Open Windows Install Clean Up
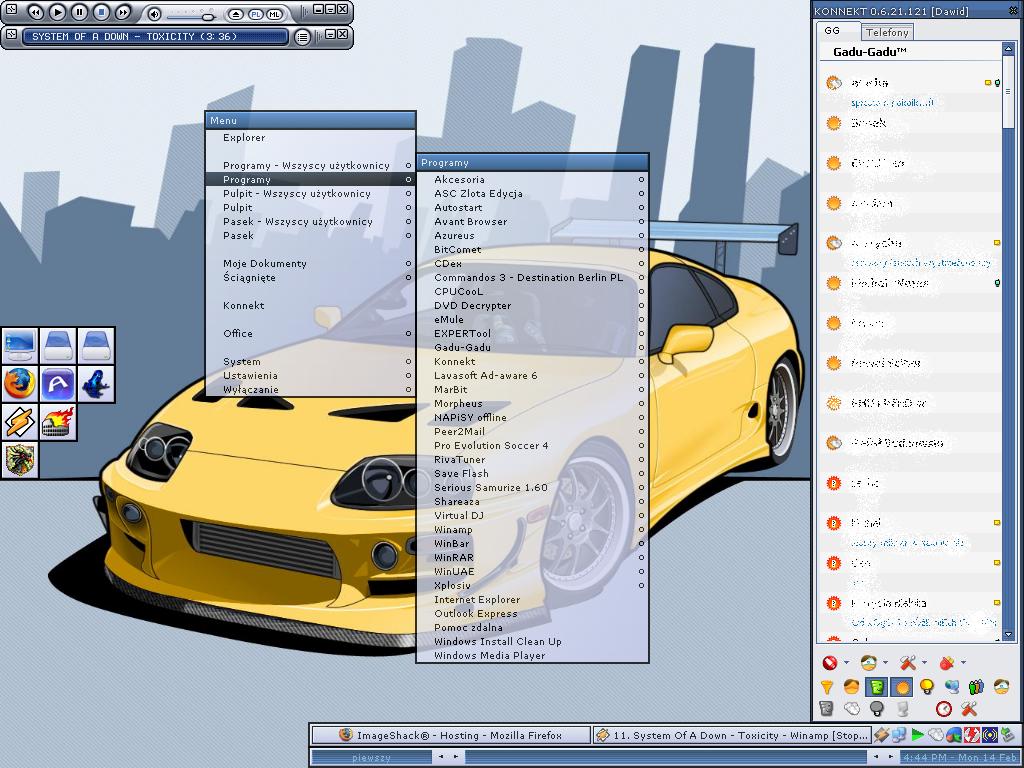Image resolution: width=1024 pixels, height=768 pixels. point(532,642)
